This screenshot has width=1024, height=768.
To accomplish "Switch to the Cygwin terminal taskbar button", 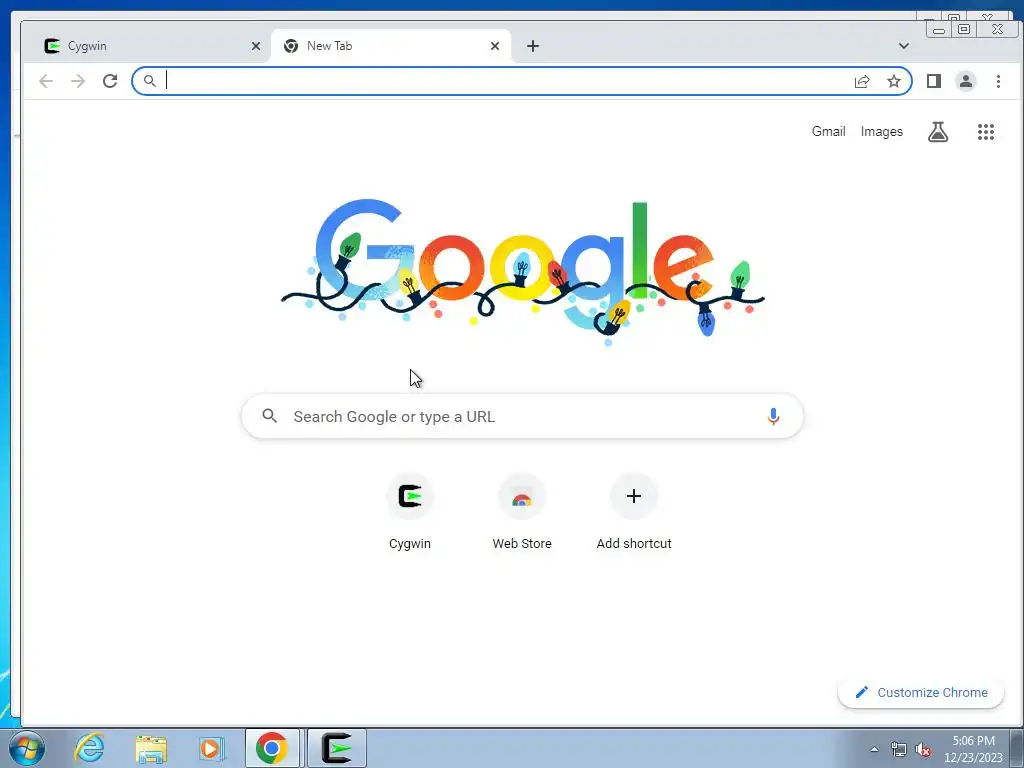I will pos(337,748).
